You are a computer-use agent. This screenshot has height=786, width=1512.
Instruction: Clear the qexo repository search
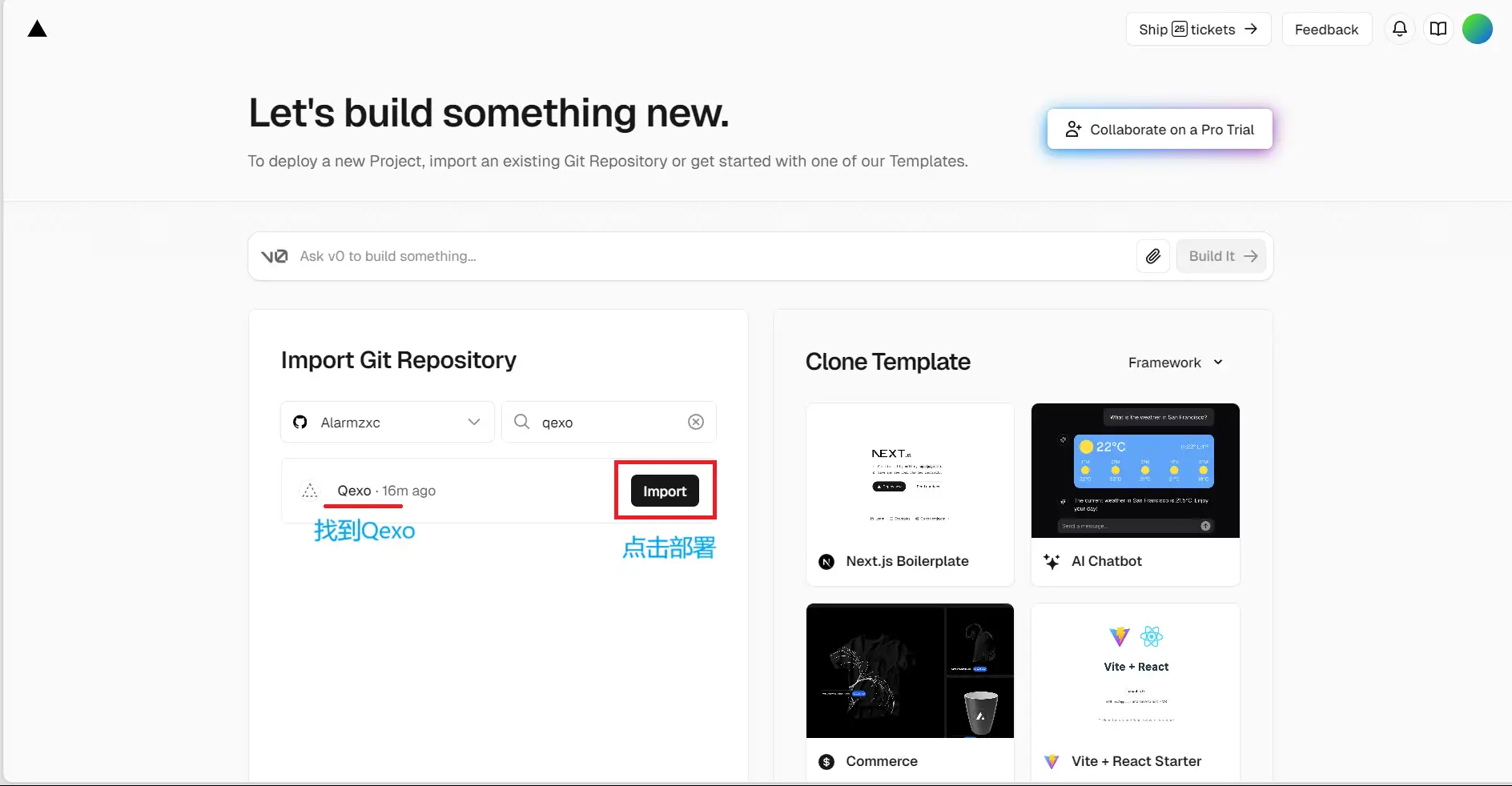click(696, 422)
